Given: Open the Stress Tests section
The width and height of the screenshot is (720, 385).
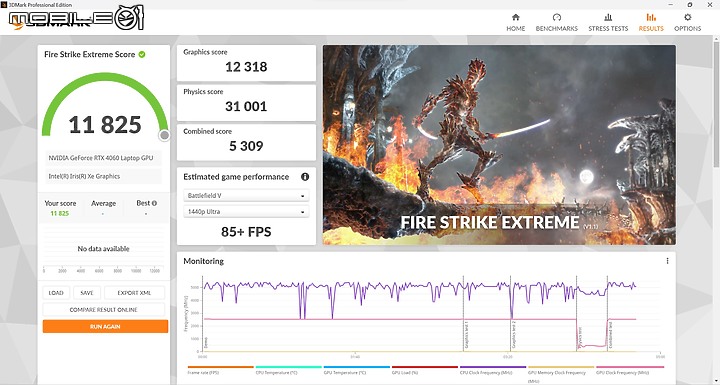Looking at the screenshot, I should coord(608,23).
